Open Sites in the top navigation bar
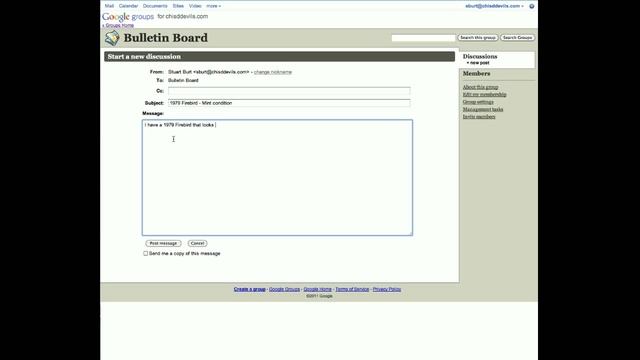Screen dimensions: 640x360 click(x=178, y=6)
